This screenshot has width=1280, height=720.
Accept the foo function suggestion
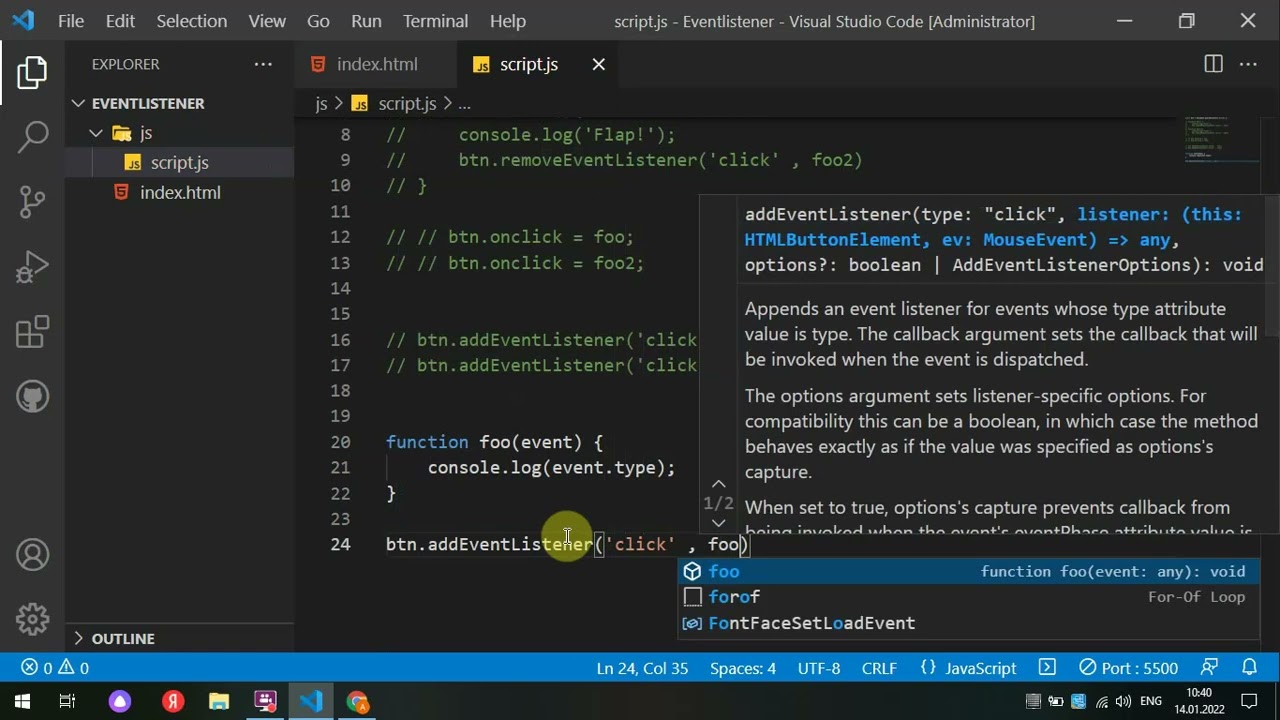(968, 571)
